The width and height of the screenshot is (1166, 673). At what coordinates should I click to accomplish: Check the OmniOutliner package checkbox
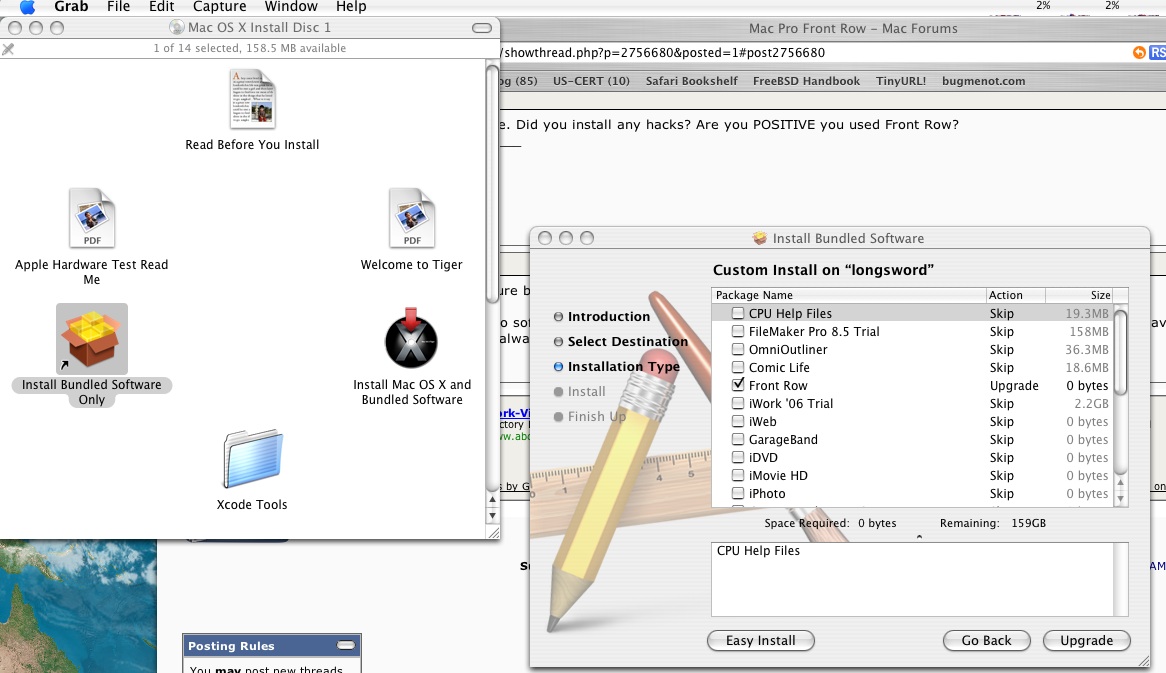point(738,349)
